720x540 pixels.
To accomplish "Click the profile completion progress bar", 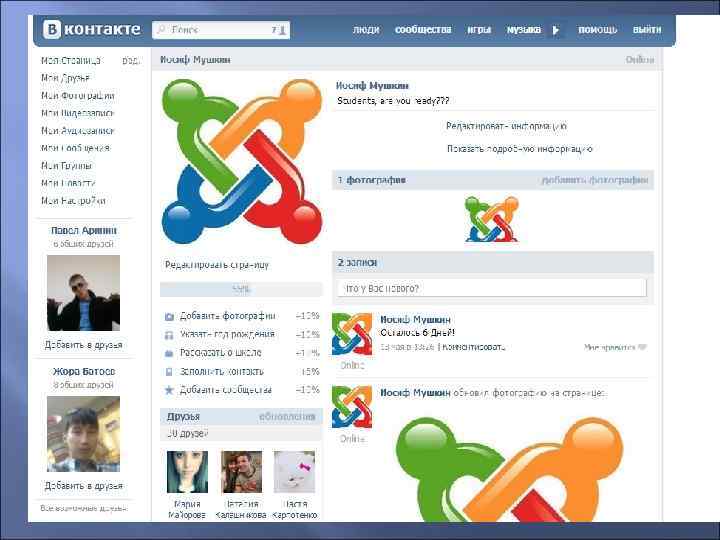I will tap(242, 289).
